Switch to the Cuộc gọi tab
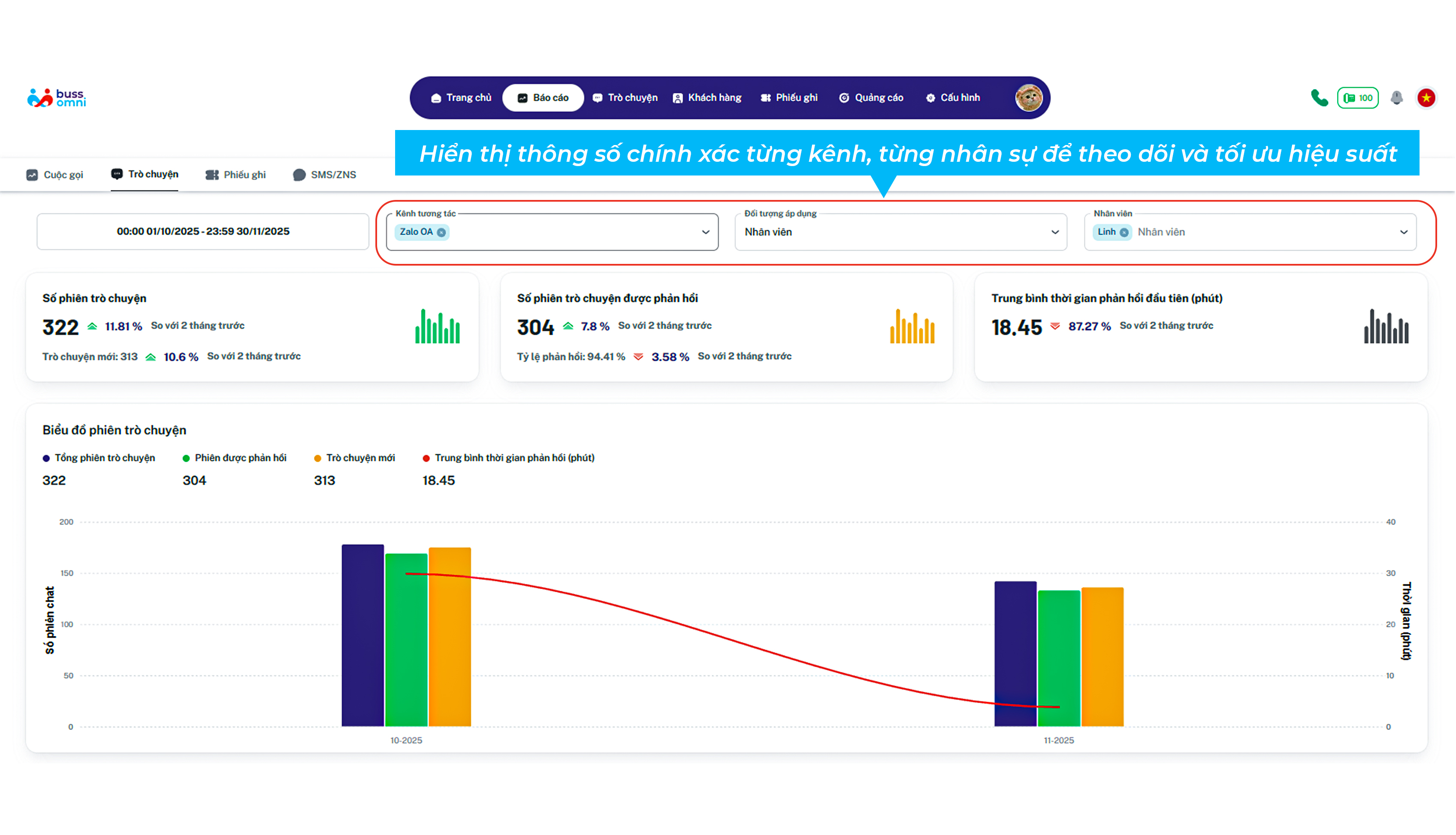The width and height of the screenshot is (1456, 835). [x=55, y=175]
